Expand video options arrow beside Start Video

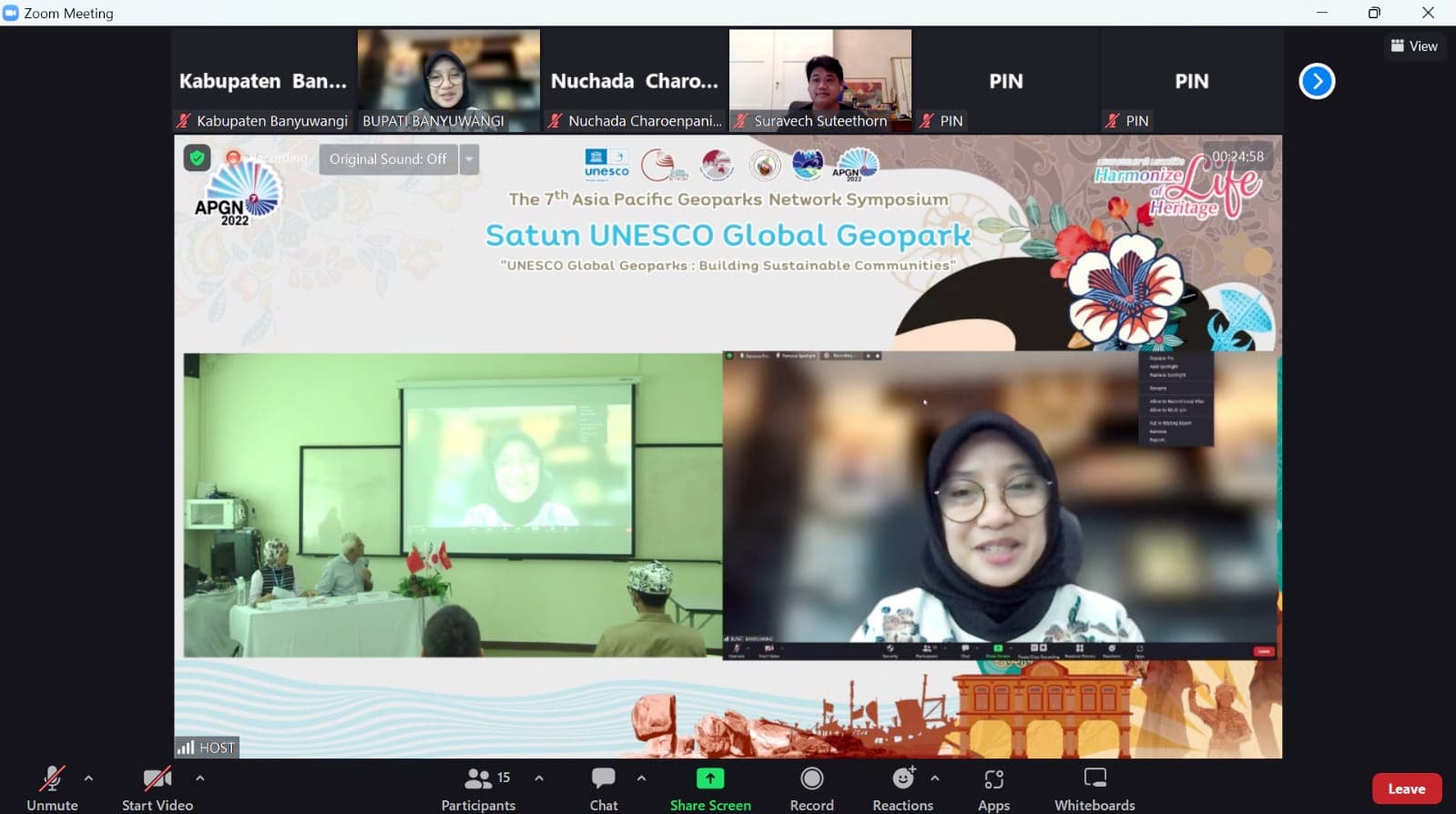tap(199, 778)
